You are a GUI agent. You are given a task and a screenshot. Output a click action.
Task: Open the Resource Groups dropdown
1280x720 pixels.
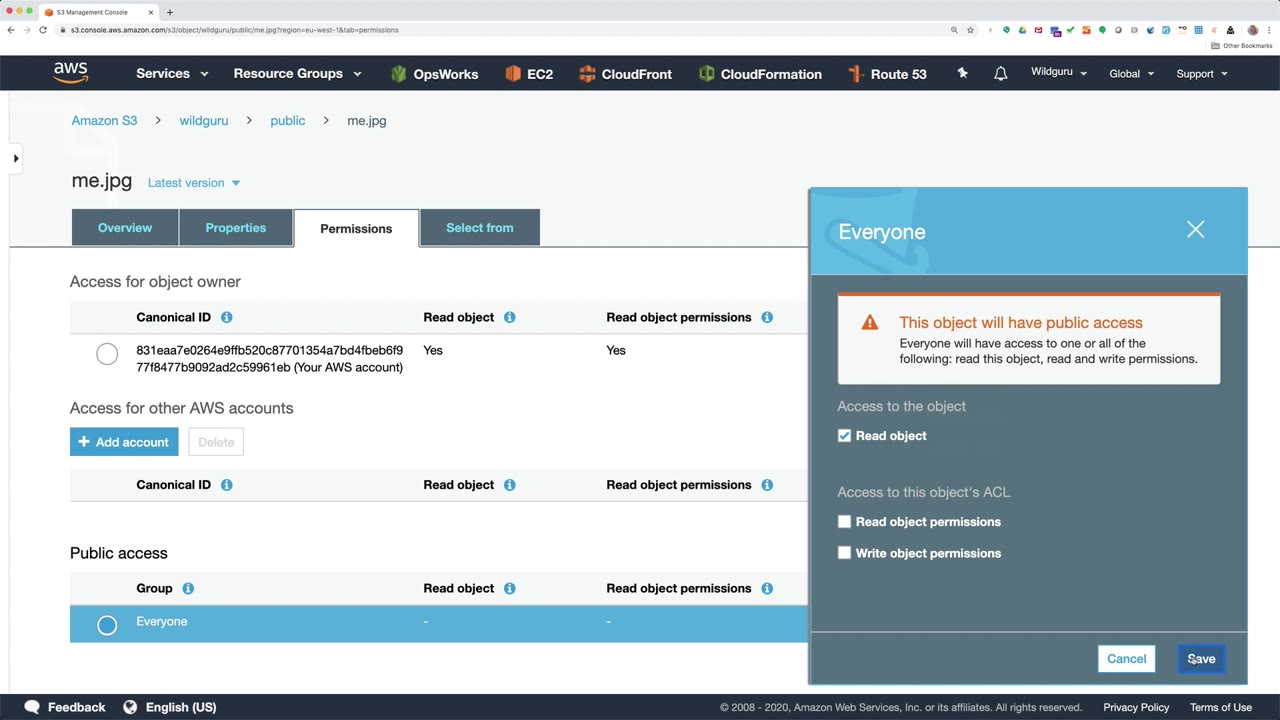click(297, 73)
